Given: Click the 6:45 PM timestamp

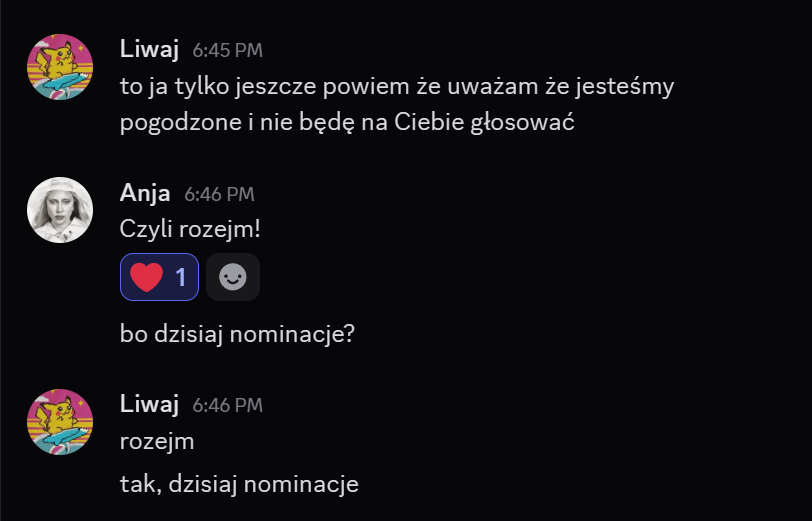Looking at the screenshot, I should pyautogui.click(x=228, y=51).
